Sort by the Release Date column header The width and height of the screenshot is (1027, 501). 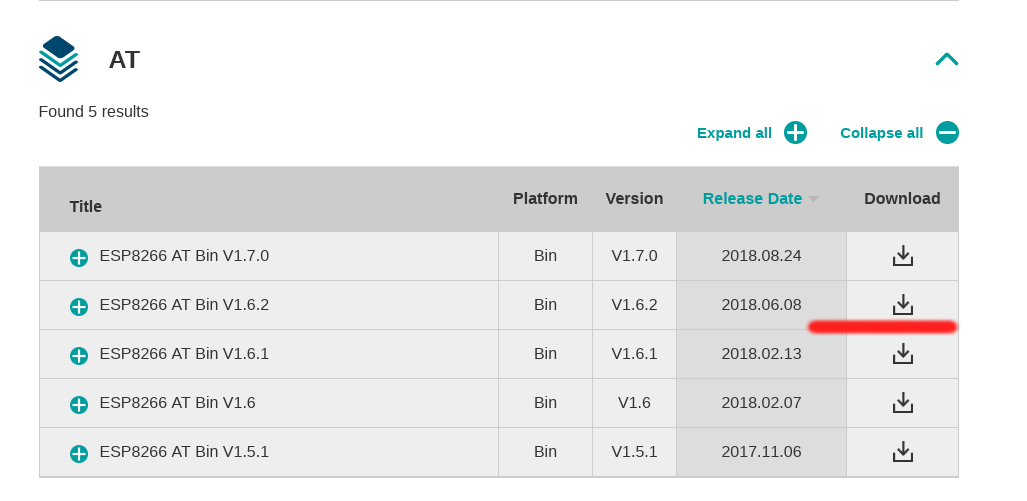pyautogui.click(x=760, y=198)
